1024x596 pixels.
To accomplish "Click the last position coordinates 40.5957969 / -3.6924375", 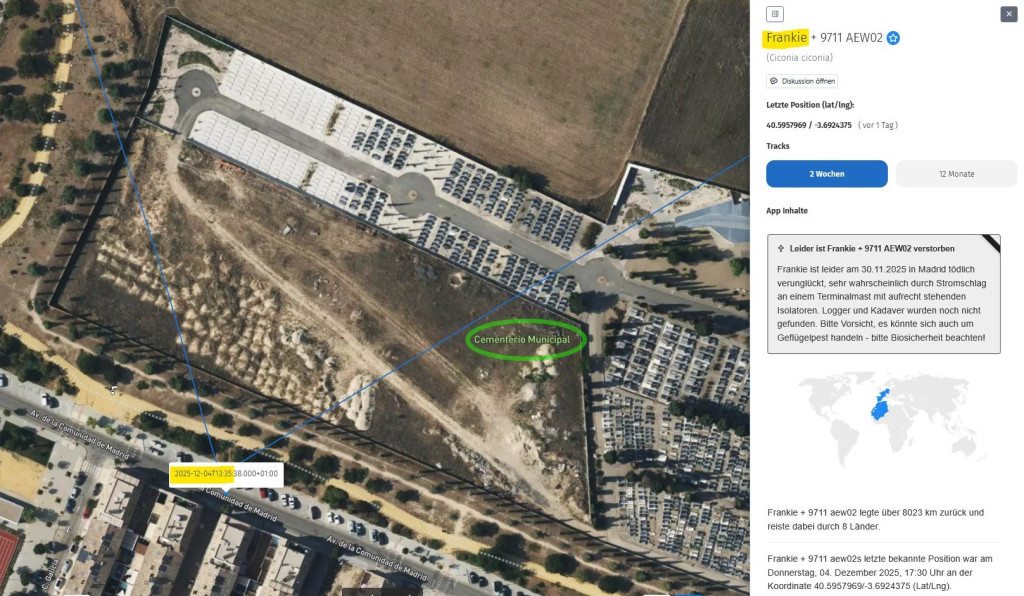I will 808,125.
